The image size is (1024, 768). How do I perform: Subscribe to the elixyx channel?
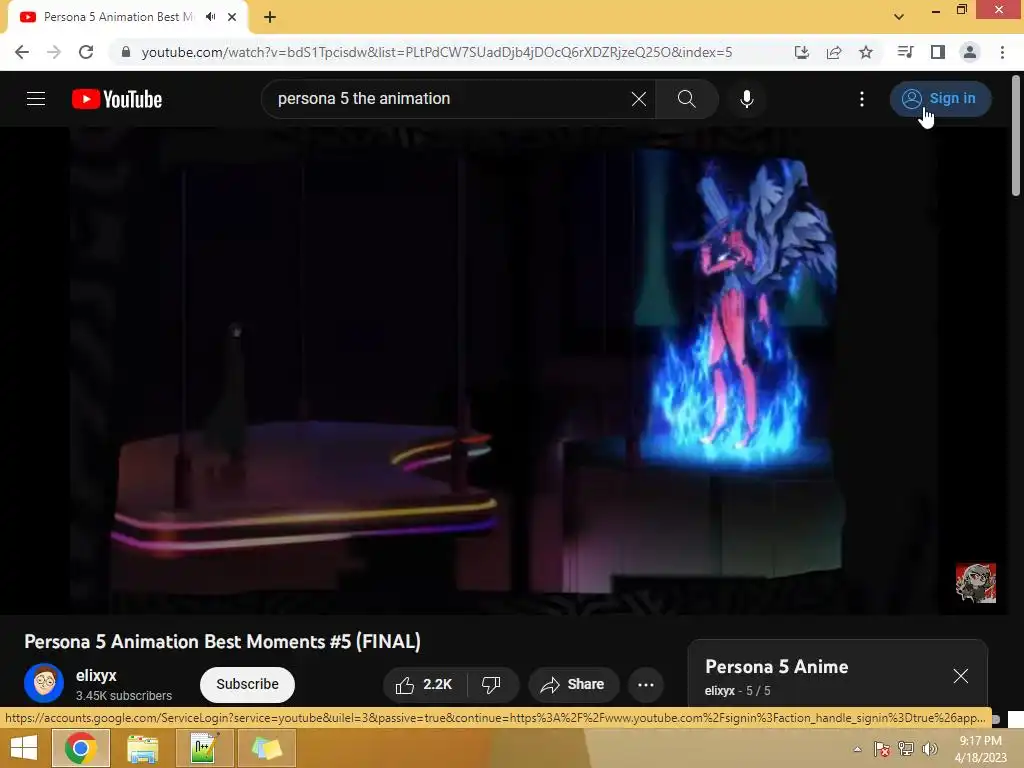(248, 684)
